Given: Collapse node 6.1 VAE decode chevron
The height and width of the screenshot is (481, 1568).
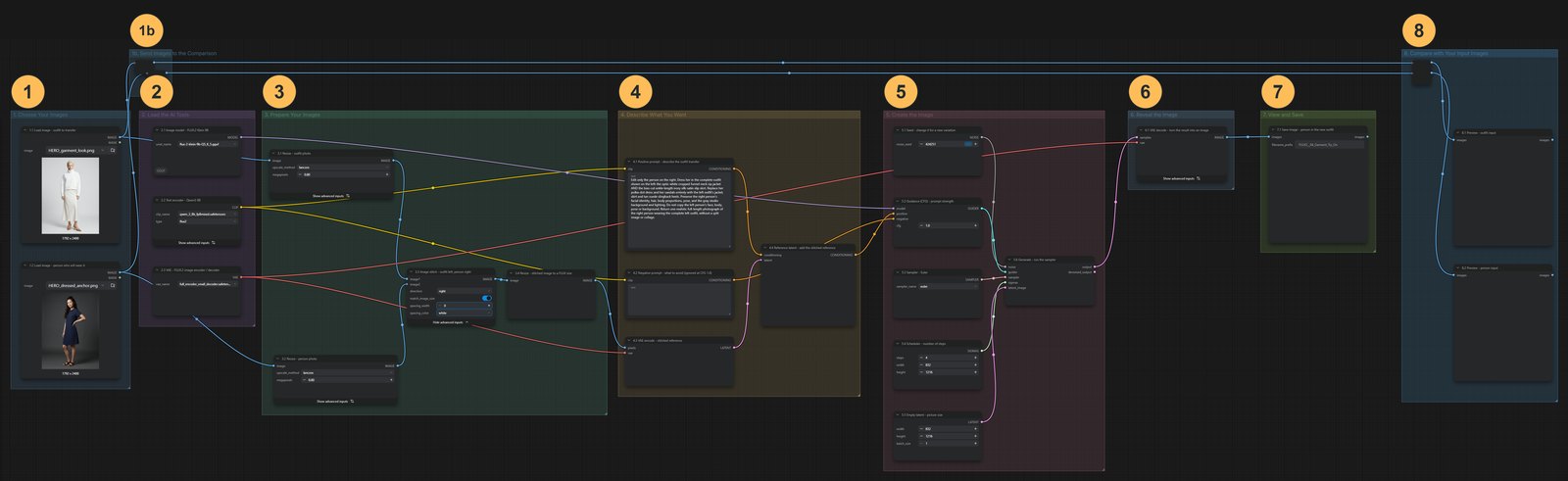Looking at the screenshot, I should 1140,129.
